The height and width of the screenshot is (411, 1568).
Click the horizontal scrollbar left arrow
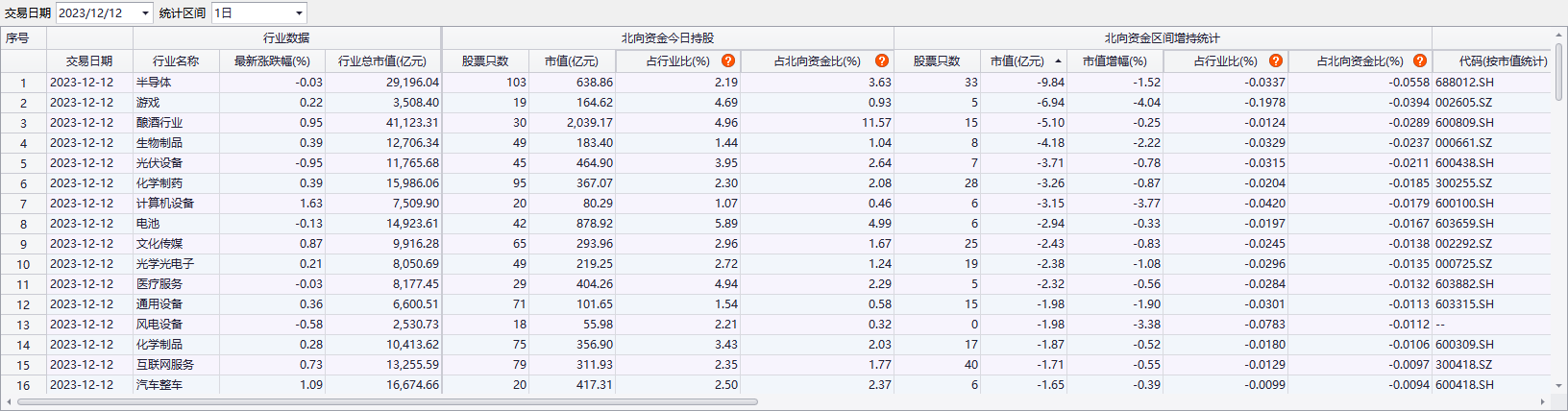9,402
